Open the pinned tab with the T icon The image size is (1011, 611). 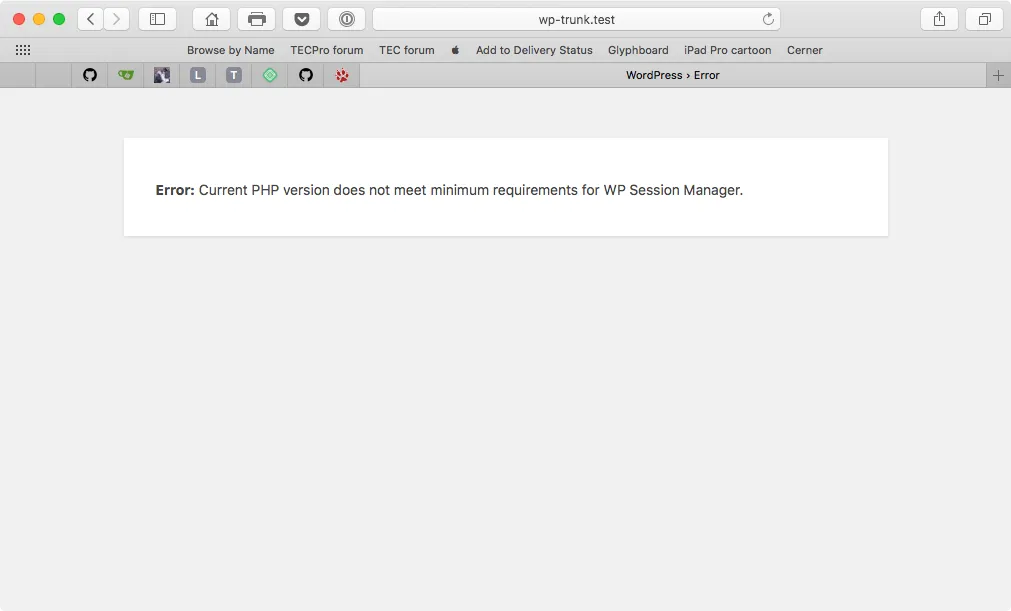[x=233, y=75]
